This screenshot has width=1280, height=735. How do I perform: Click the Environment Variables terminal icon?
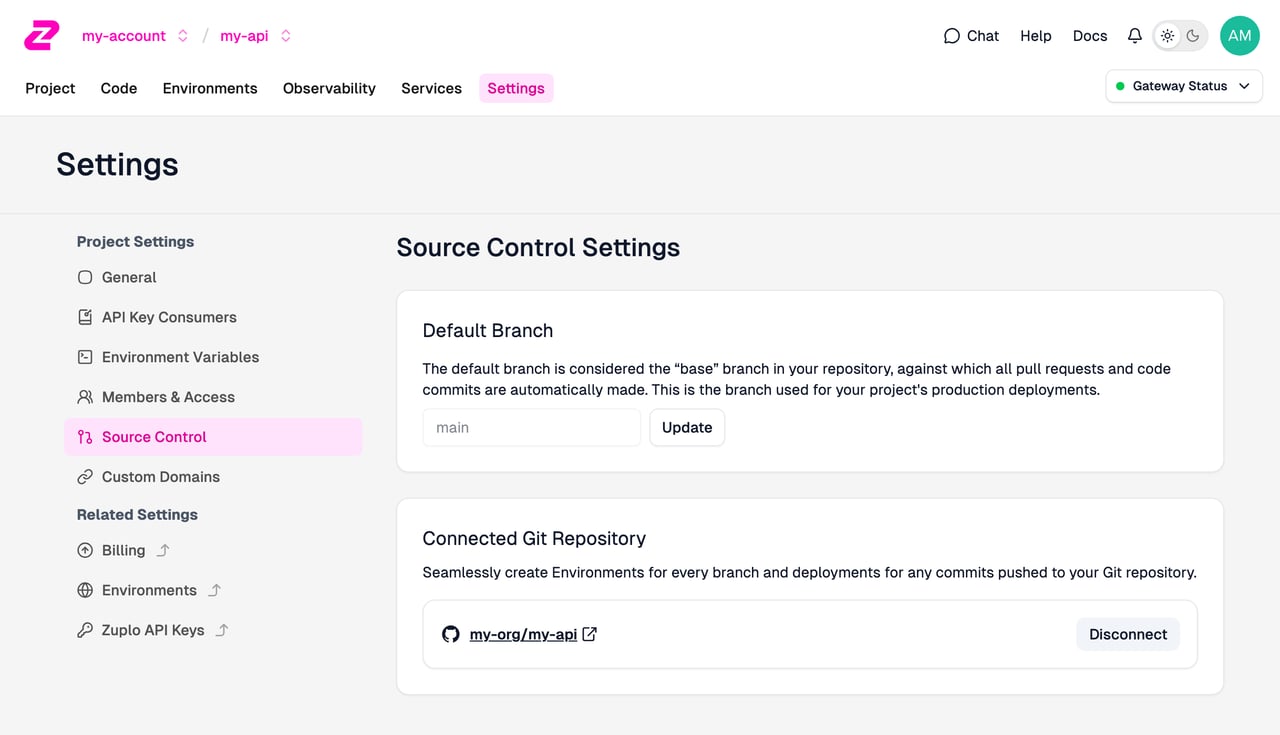tap(85, 357)
